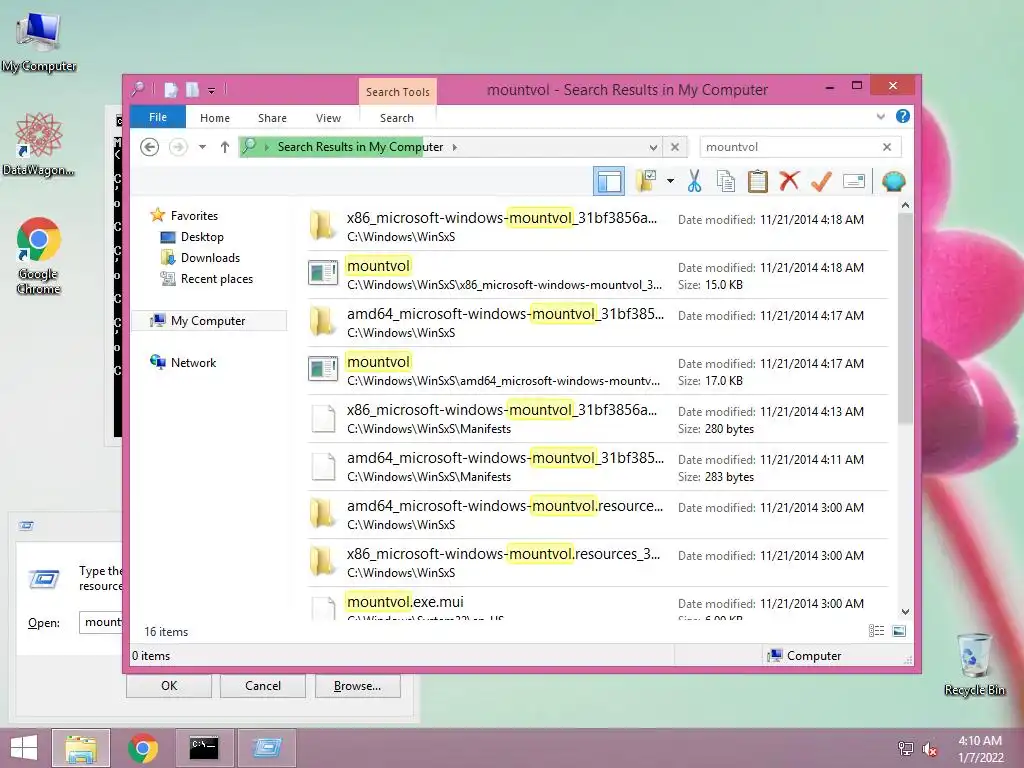Select the Search Tools contextual tab
1024x768 pixels.
click(x=398, y=92)
